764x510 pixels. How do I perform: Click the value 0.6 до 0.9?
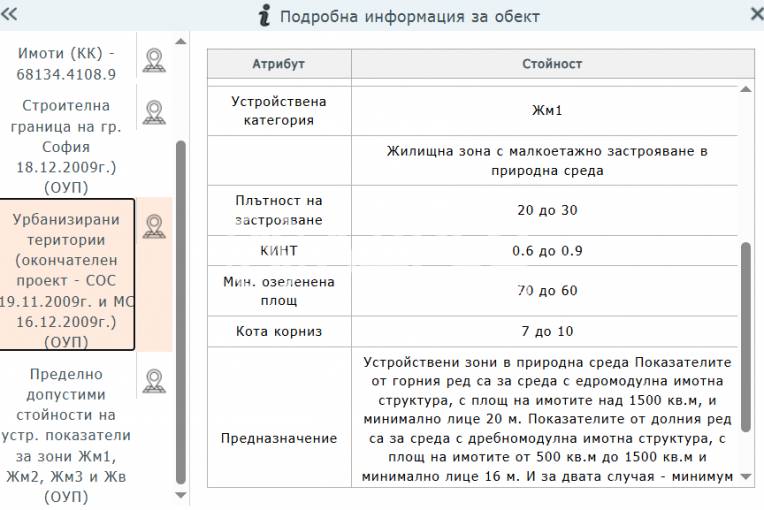pos(547,251)
